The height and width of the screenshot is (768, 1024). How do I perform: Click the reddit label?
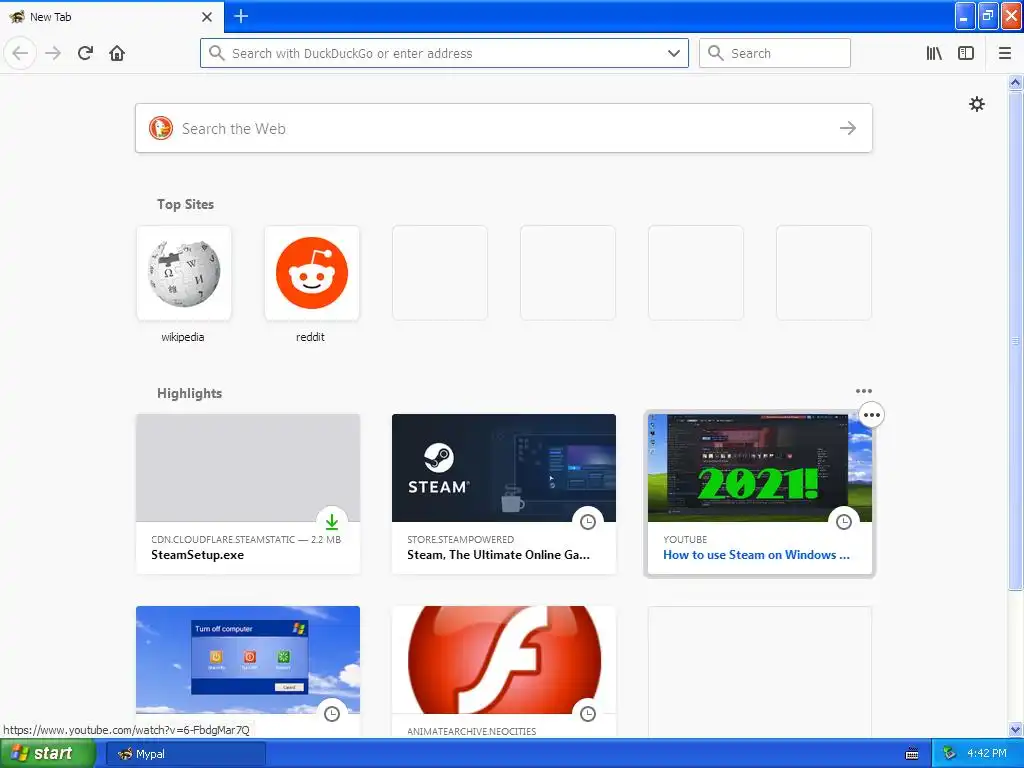310,337
